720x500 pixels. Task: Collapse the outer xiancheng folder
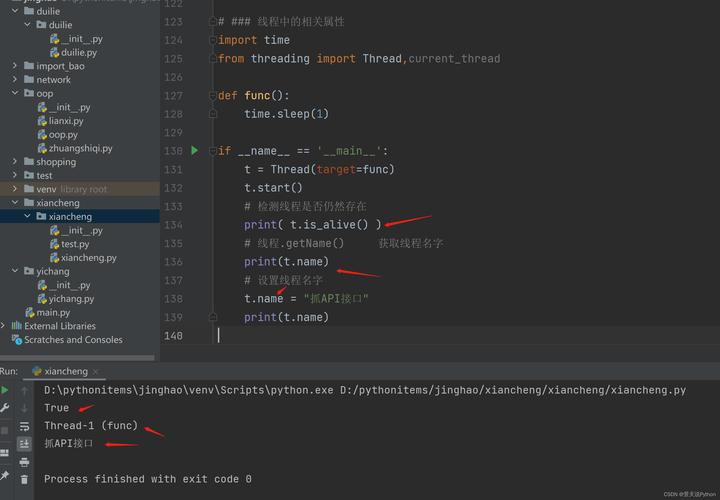pyautogui.click(x=15, y=202)
